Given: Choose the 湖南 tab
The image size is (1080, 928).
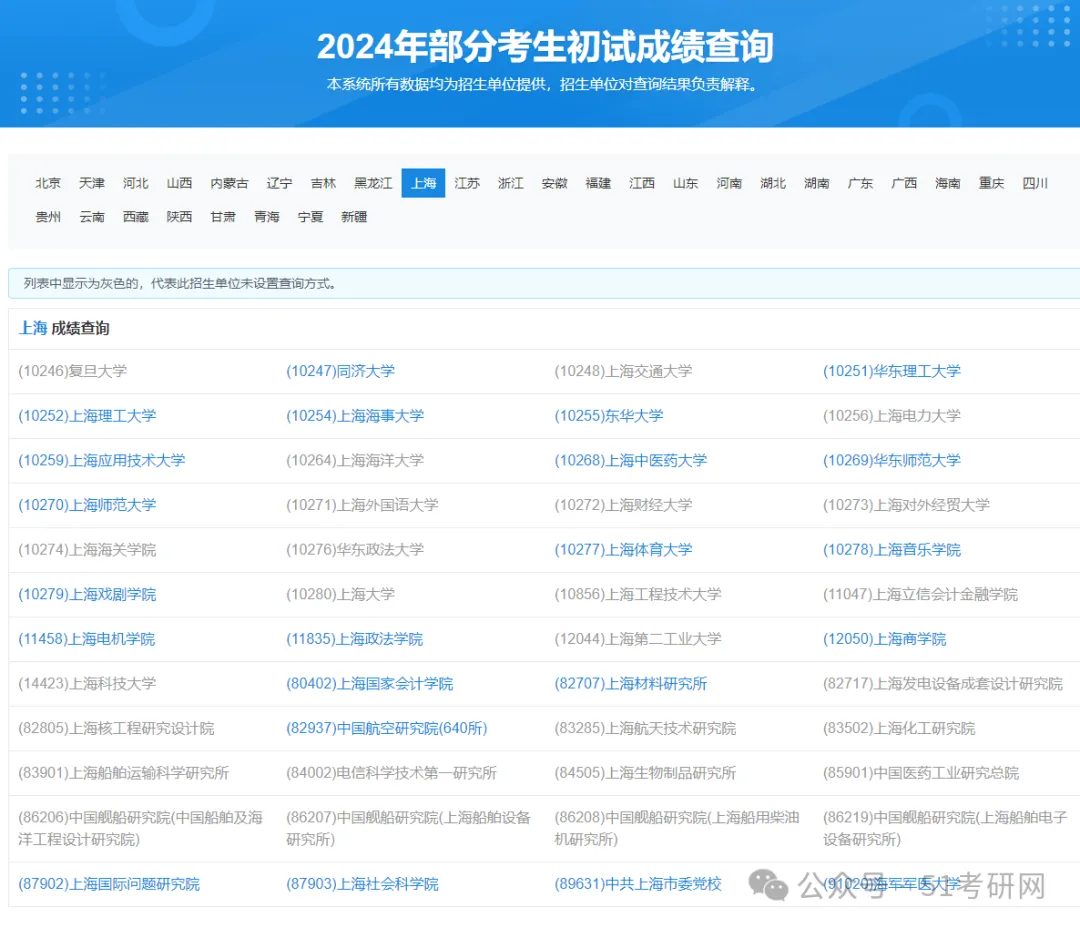Looking at the screenshot, I should click(817, 183).
